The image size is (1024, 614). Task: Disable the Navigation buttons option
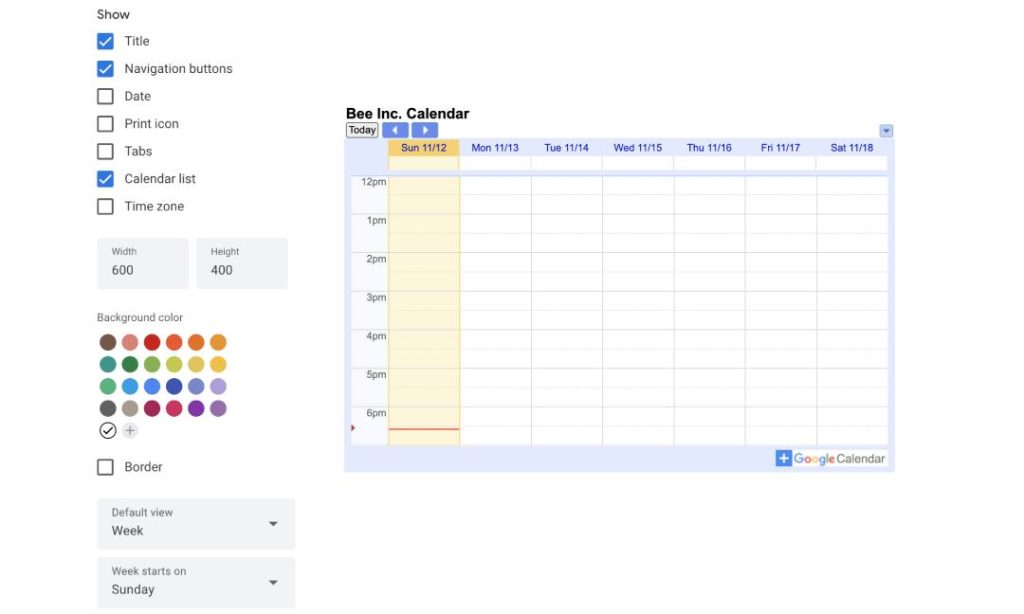(105, 68)
